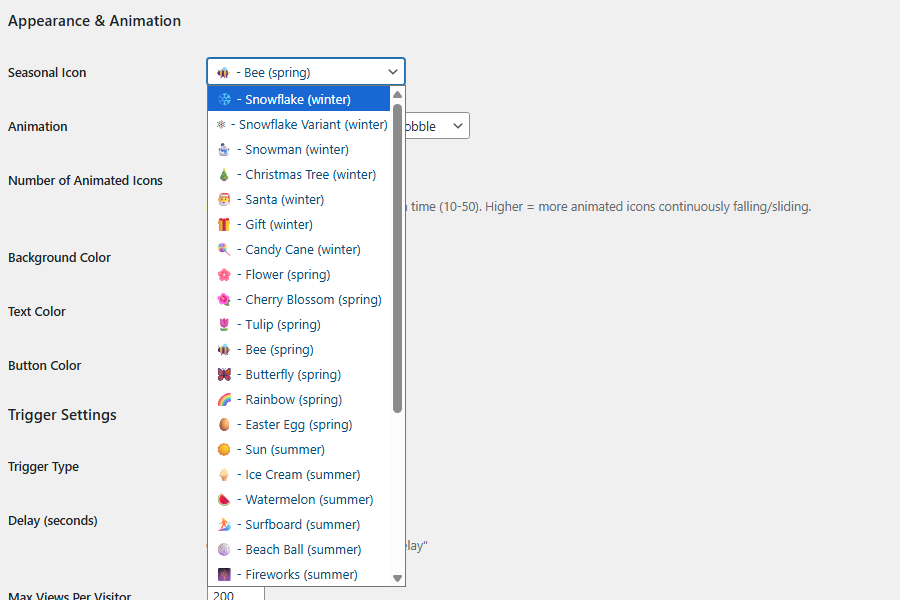Click the Background Color label
This screenshot has height=600, width=900.
click(x=60, y=258)
